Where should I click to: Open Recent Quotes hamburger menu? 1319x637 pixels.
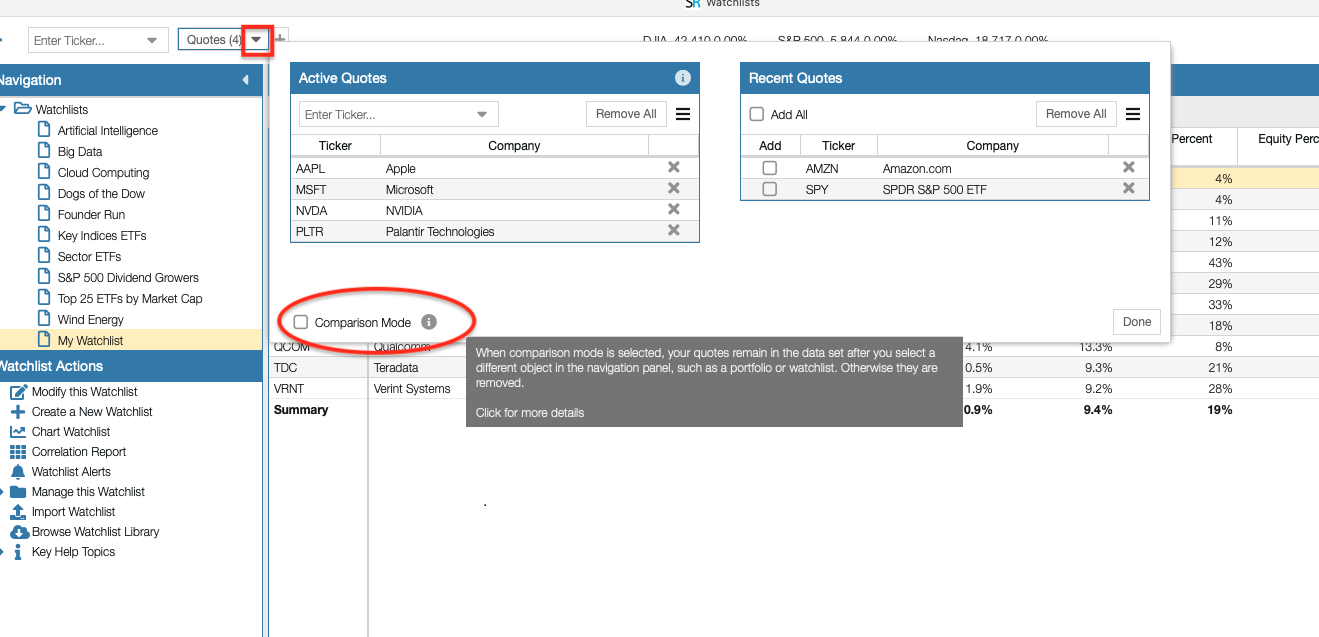[1133, 114]
